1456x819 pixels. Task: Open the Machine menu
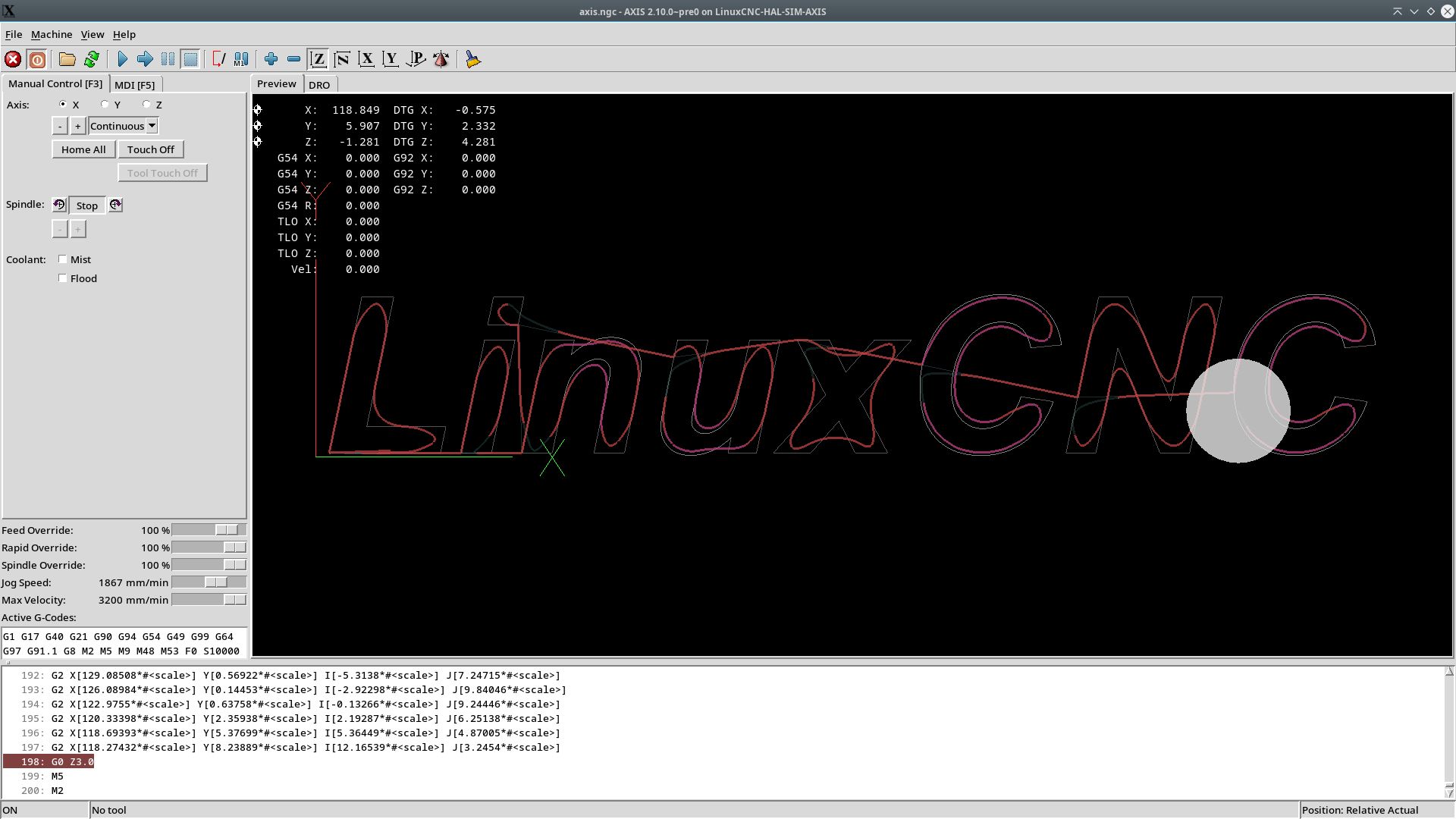52,34
